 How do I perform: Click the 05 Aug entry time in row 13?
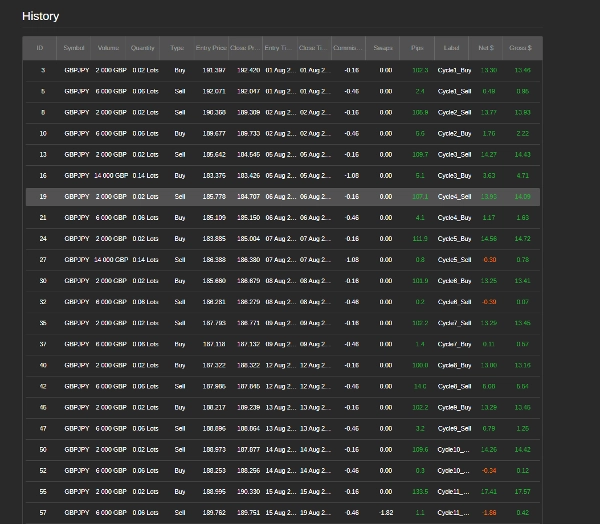(x=280, y=155)
